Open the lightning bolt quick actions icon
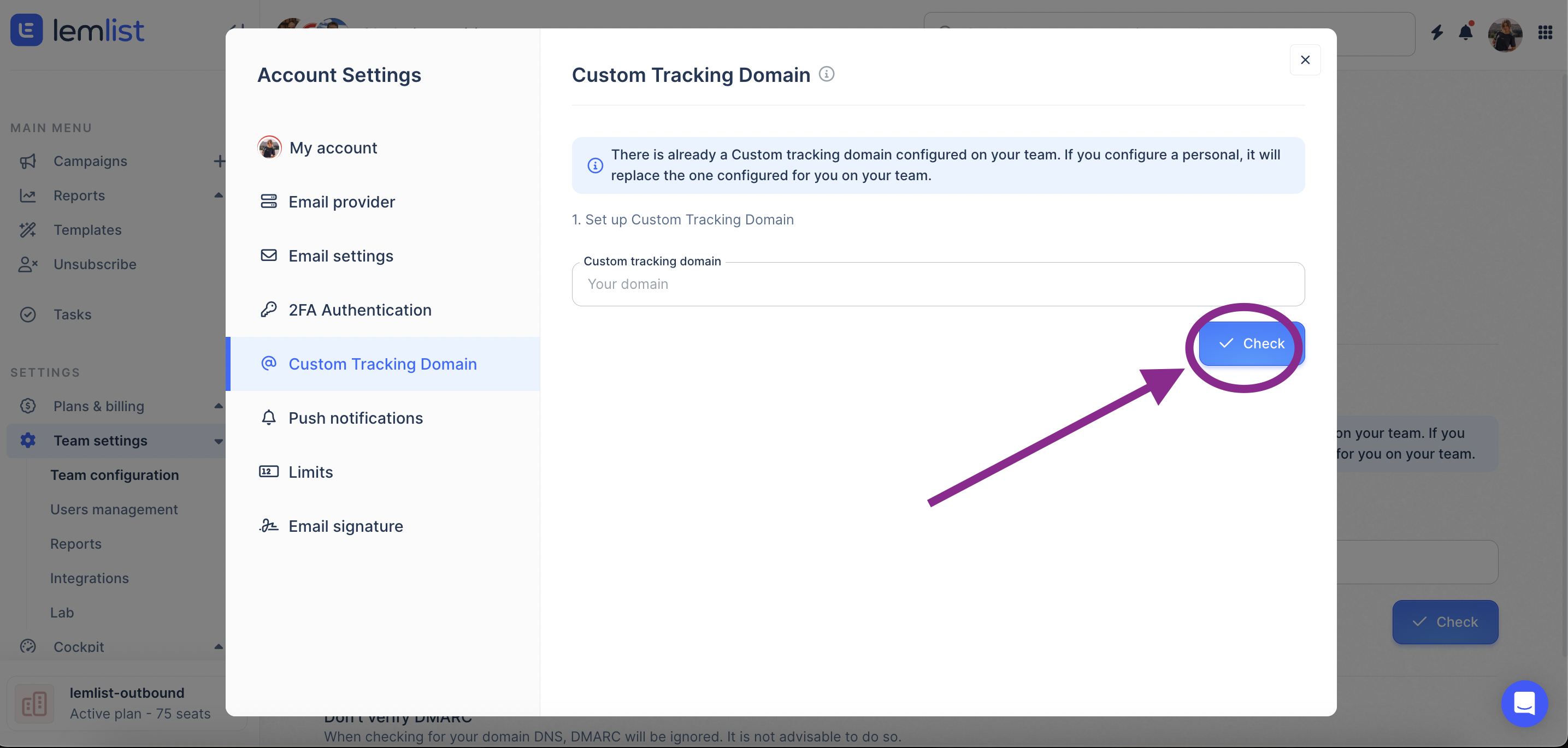This screenshot has width=1568, height=748. 1436,32
